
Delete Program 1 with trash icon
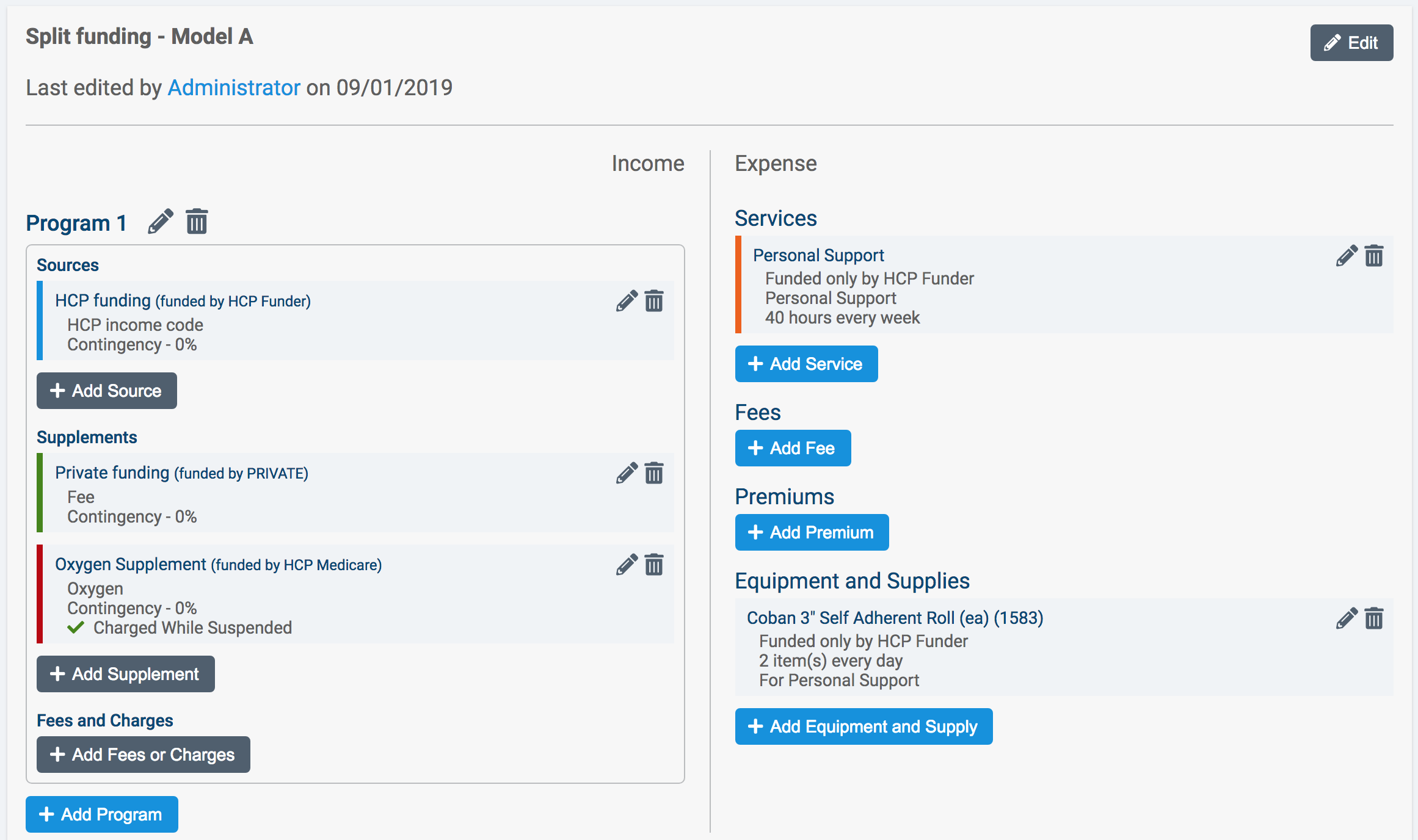click(197, 222)
